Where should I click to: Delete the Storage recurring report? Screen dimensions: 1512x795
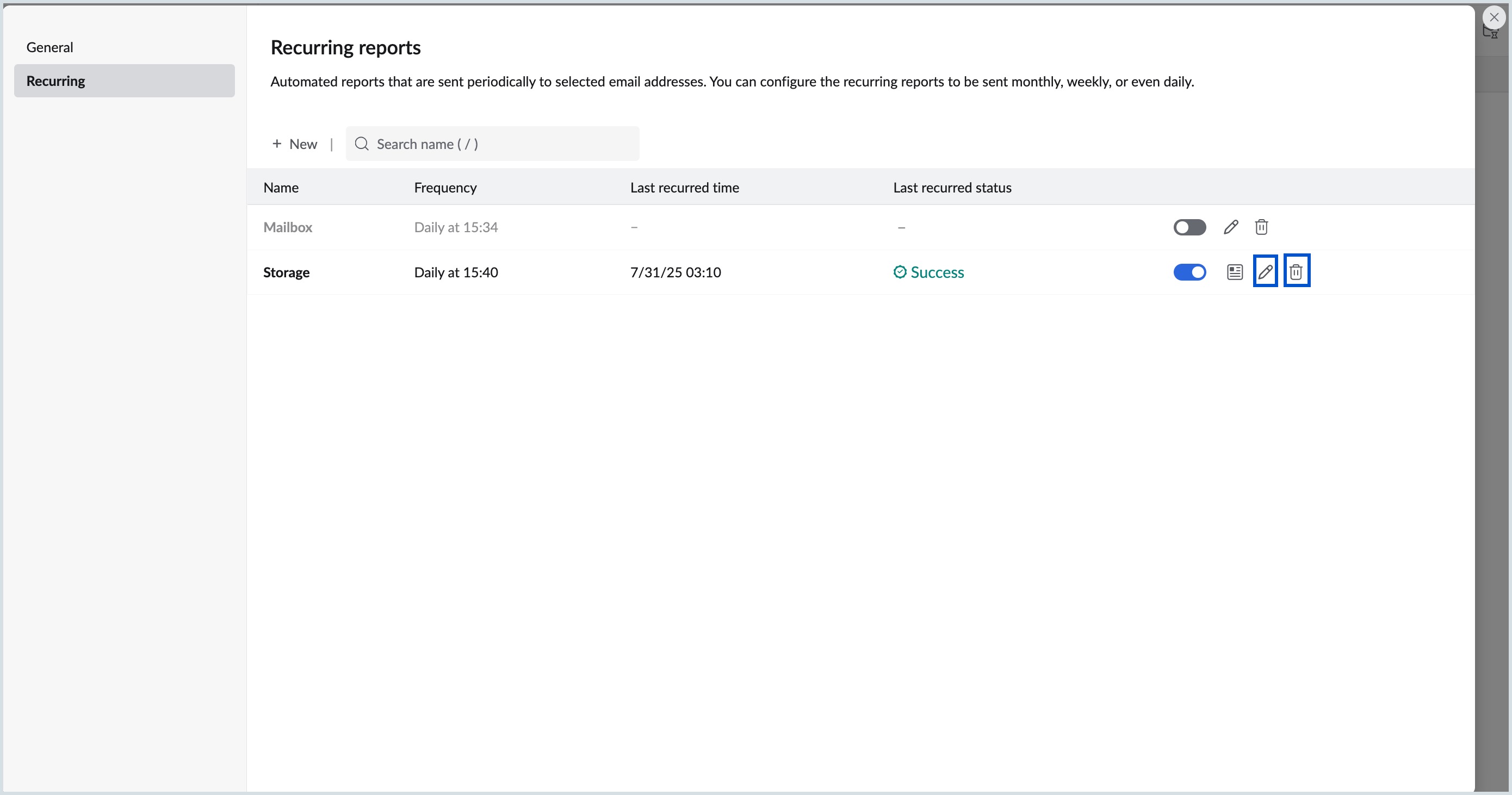pos(1296,270)
